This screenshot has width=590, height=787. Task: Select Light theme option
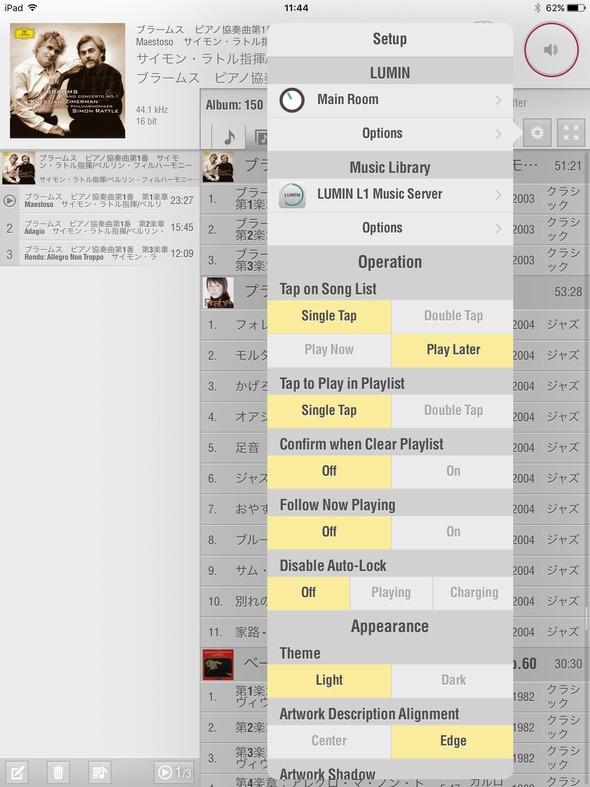[329, 681]
